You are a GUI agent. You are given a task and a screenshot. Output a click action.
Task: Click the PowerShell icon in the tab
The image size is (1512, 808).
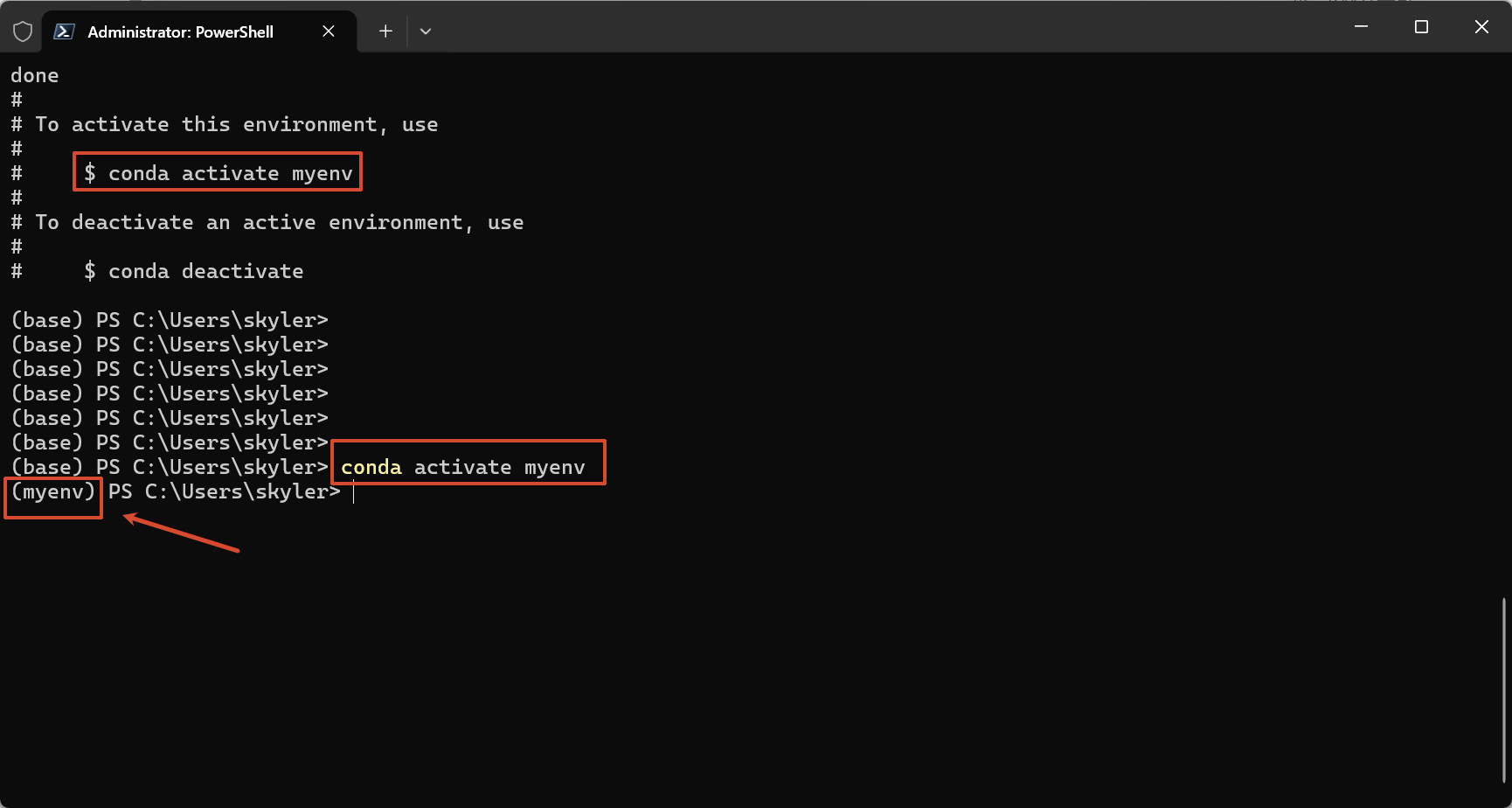pyautogui.click(x=64, y=31)
